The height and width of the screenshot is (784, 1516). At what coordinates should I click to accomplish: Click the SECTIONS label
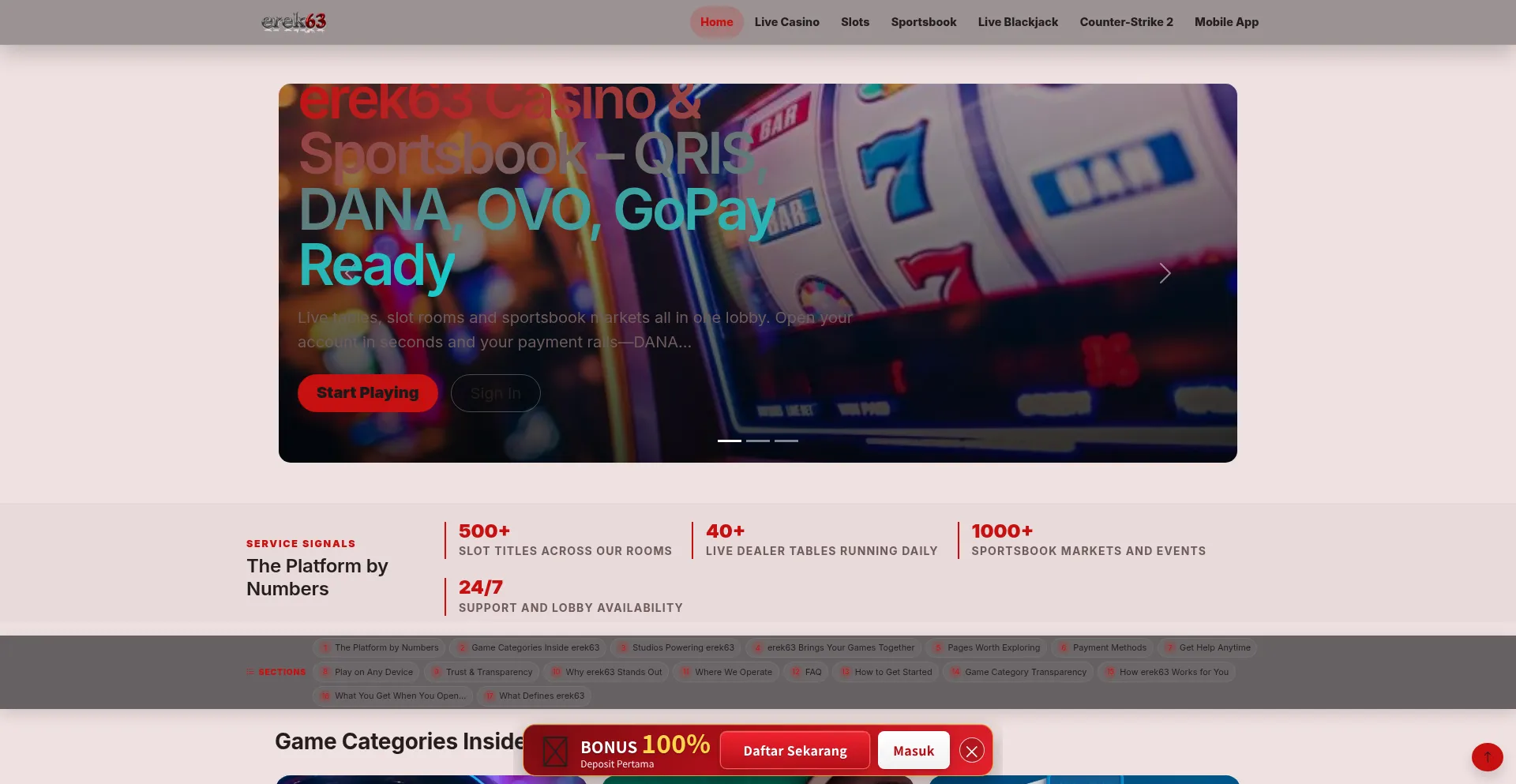[x=276, y=673]
